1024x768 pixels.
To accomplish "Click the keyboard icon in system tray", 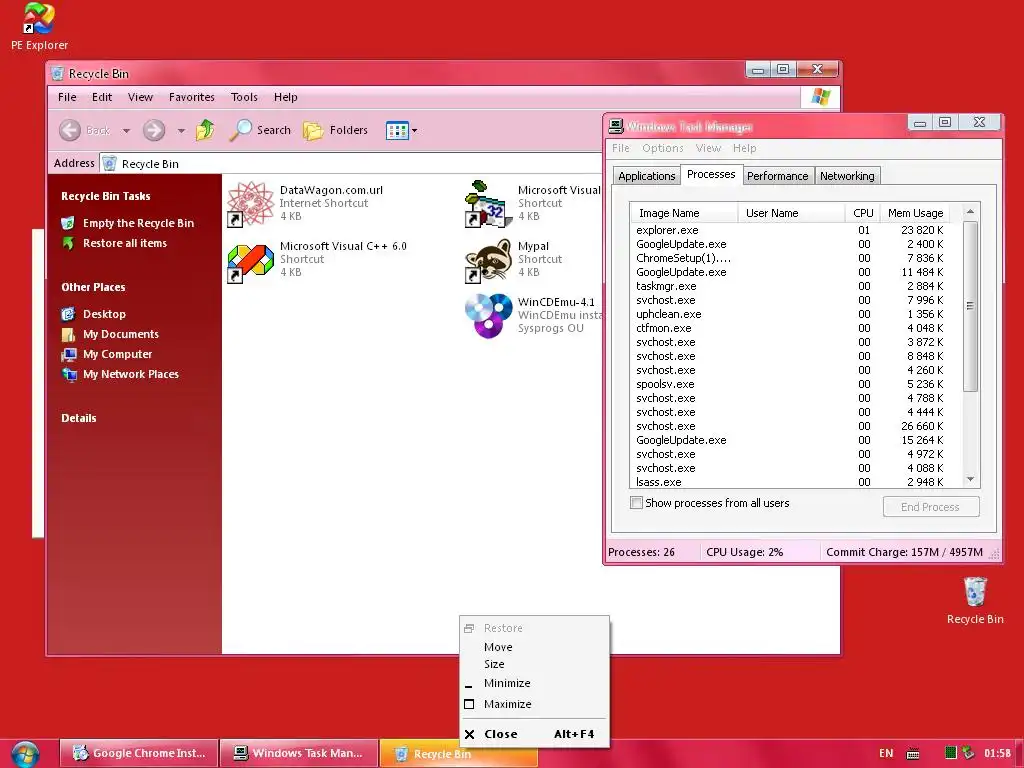I will [x=913, y=754].
